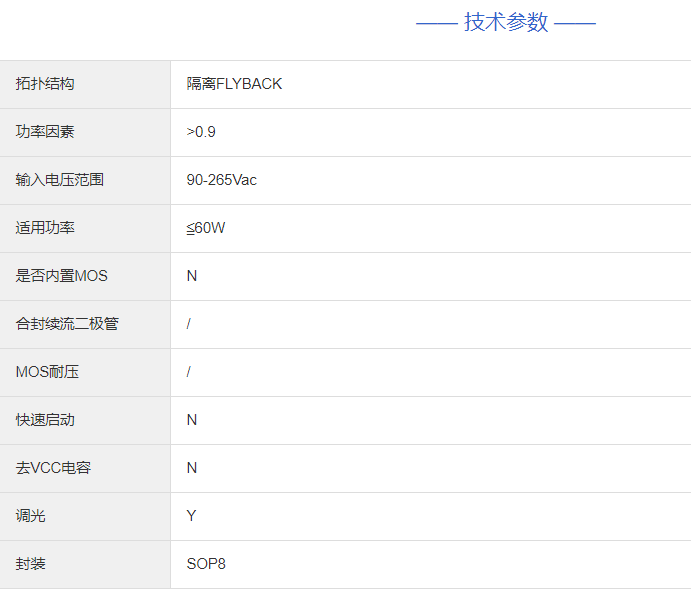The width and height of the screenshot is (691, 601).
Task: Click the 技术参数 heading
Action: (506, 22)
